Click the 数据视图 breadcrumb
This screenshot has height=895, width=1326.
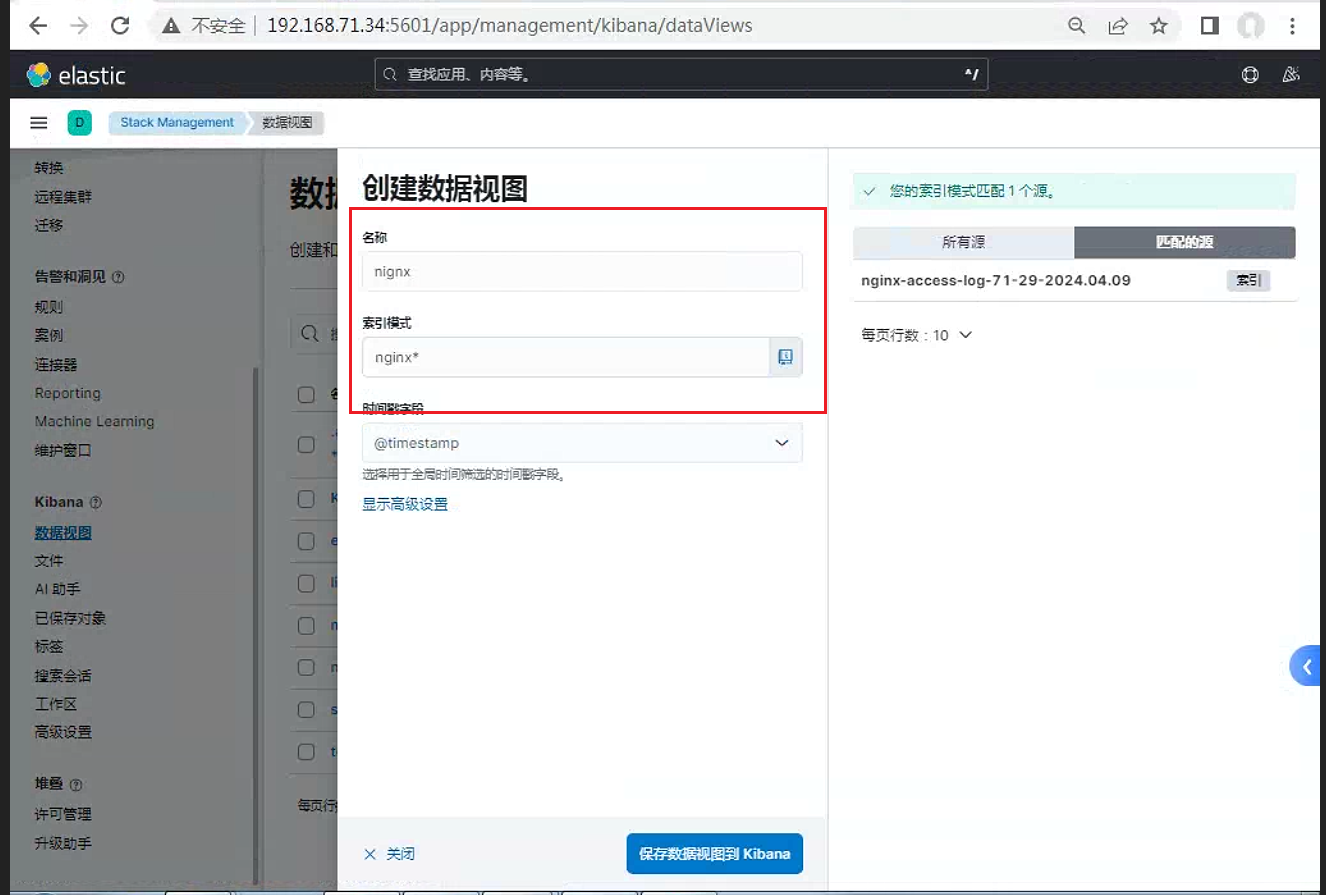(288, 123)
